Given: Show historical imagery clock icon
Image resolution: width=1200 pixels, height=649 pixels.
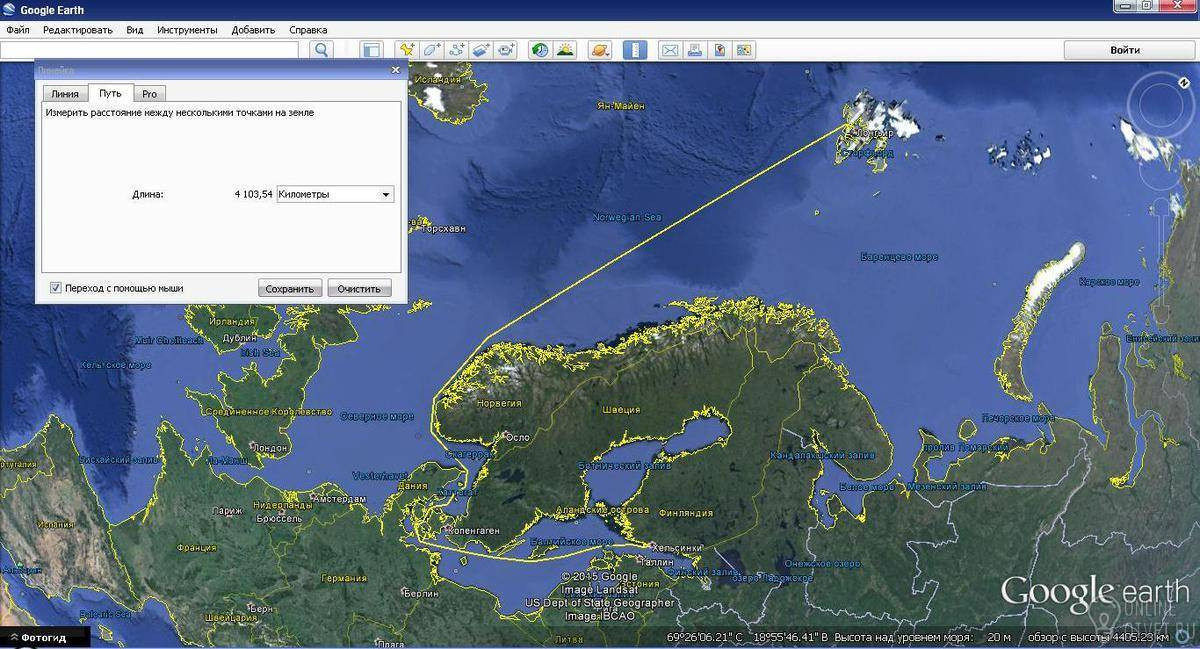Looking at the screenshot, I should click(x=540, y=50).
